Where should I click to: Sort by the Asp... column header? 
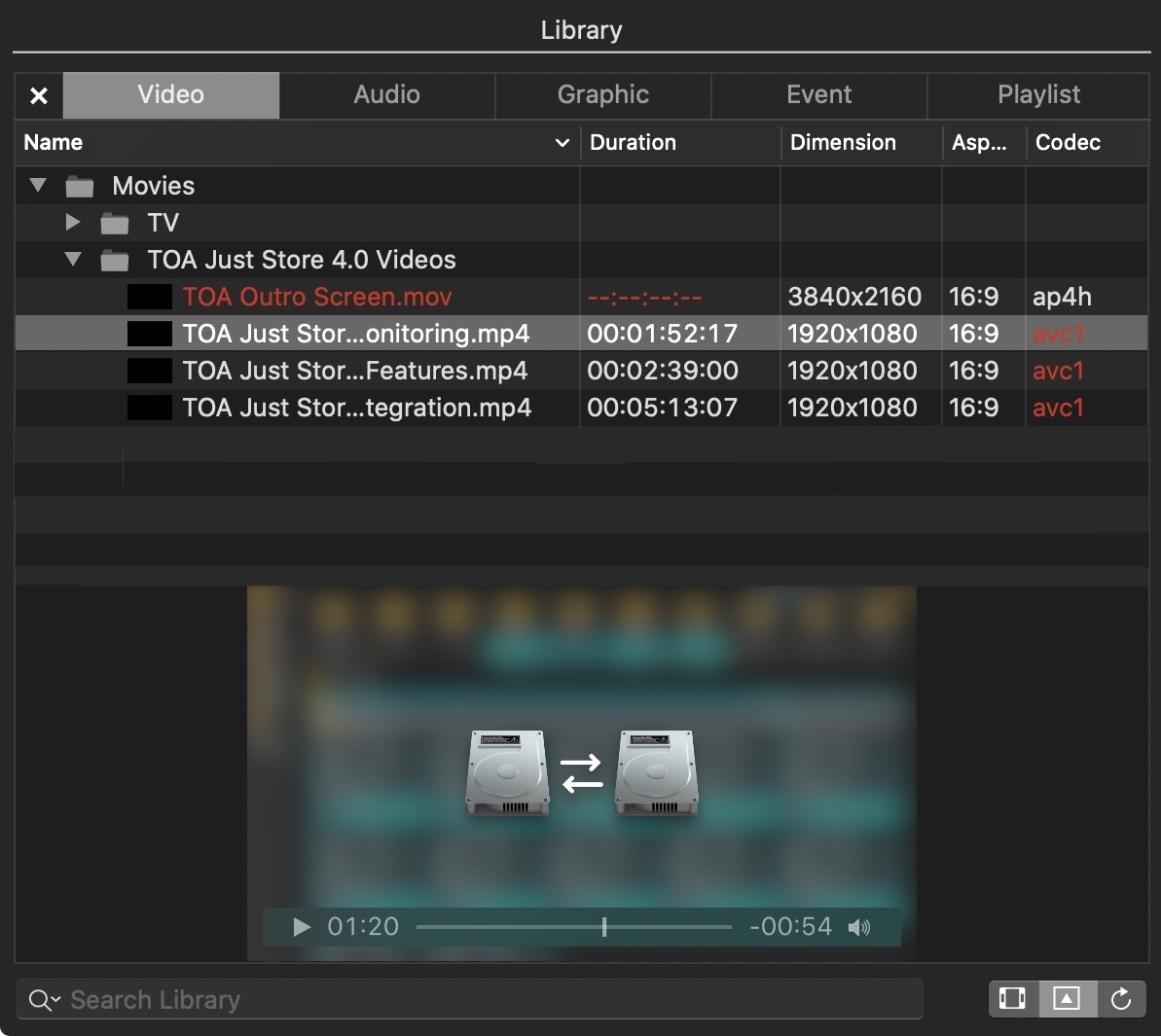point(983,142)
